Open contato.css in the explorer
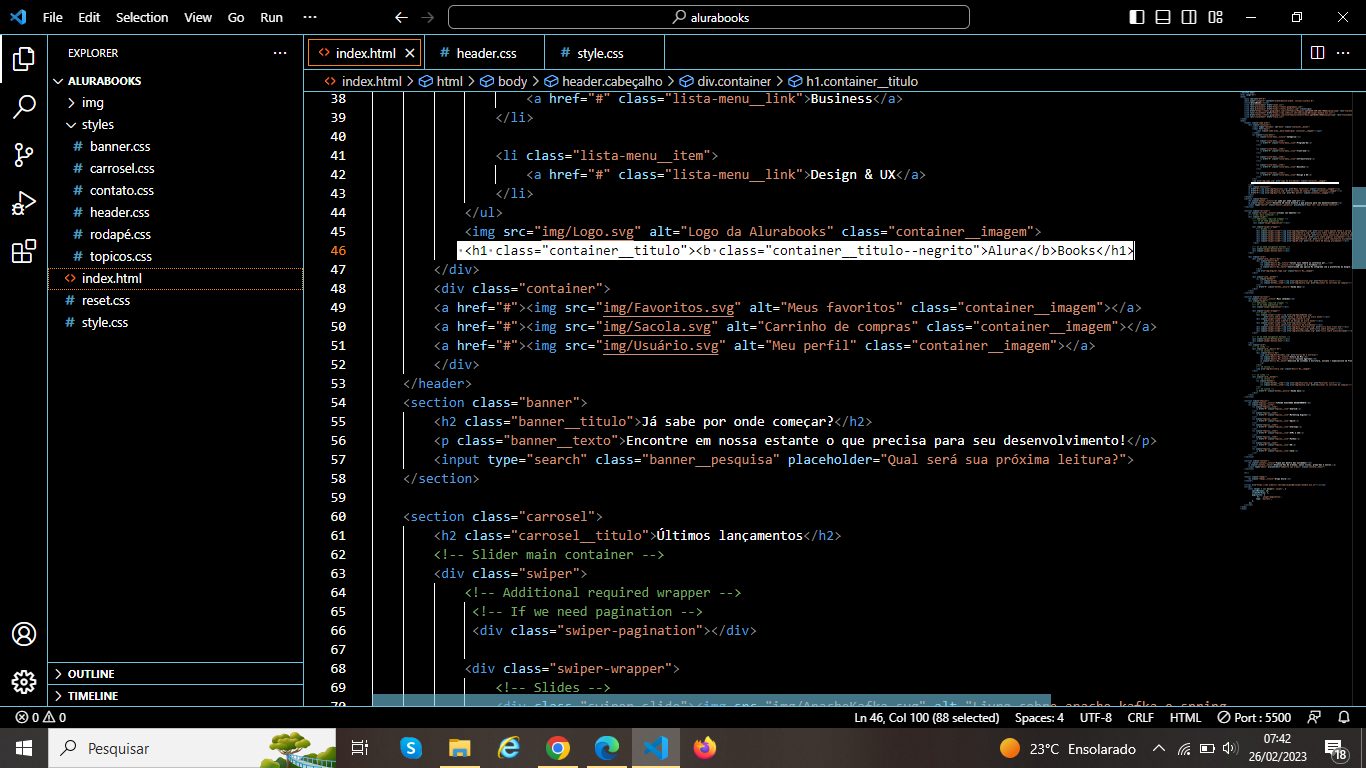 click(175, 191)
